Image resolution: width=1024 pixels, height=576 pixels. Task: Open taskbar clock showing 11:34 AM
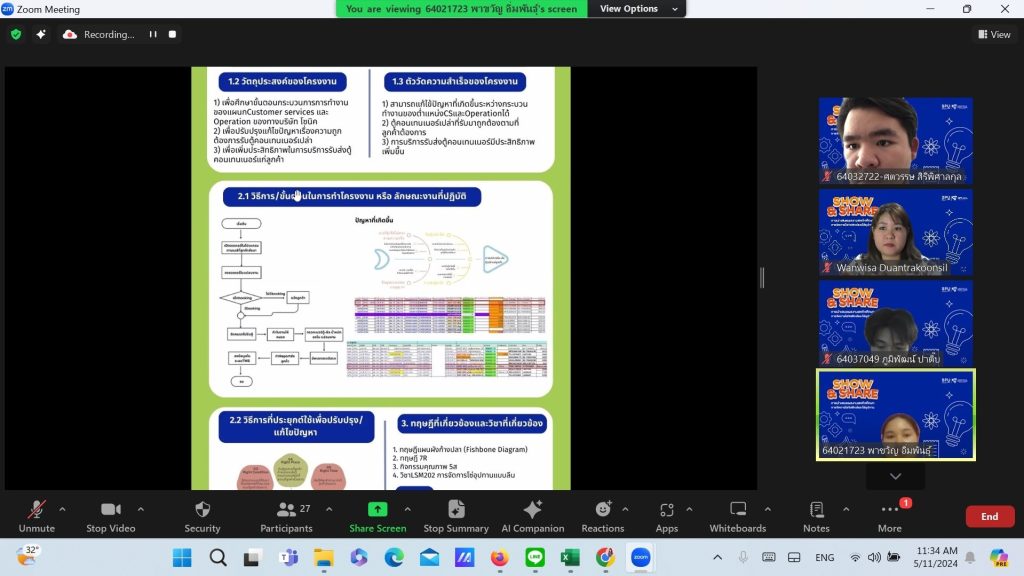tap(936, 557)
